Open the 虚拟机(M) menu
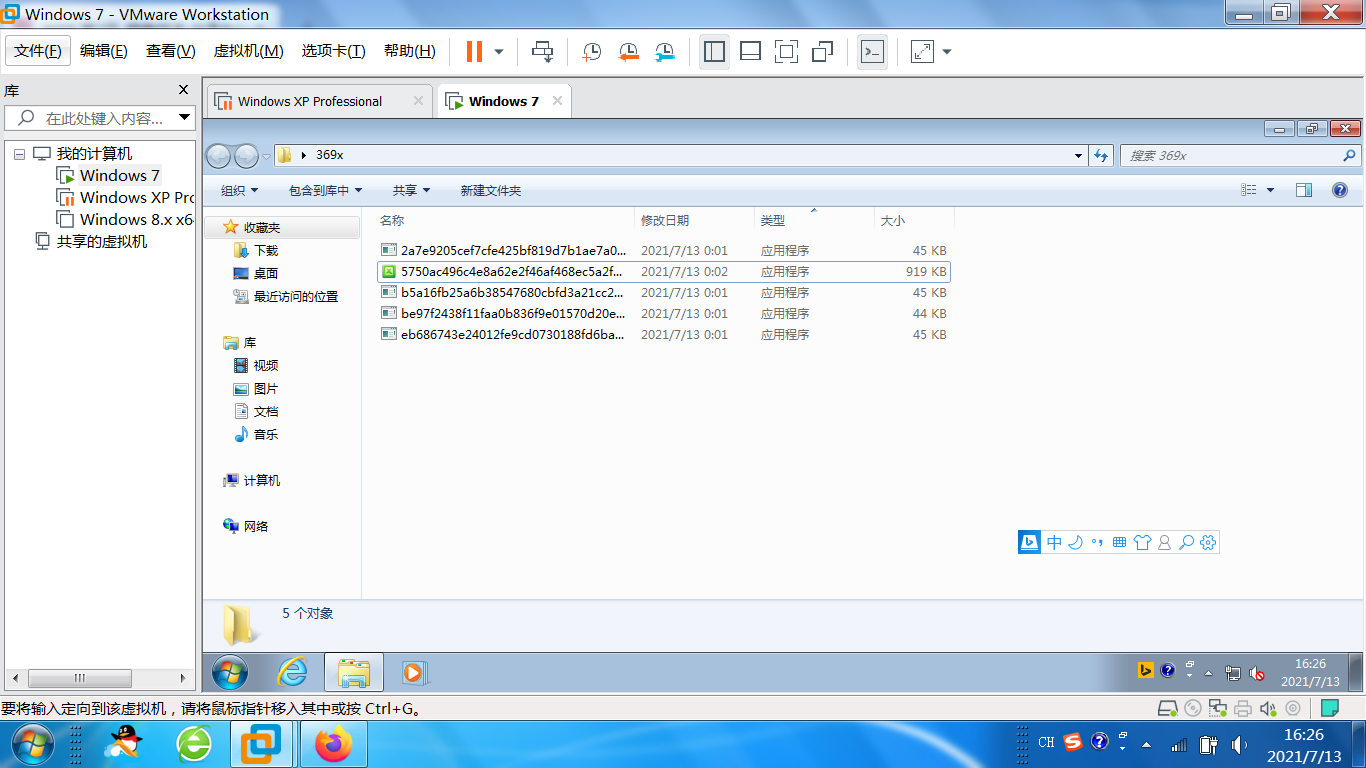 click(248, 51)
